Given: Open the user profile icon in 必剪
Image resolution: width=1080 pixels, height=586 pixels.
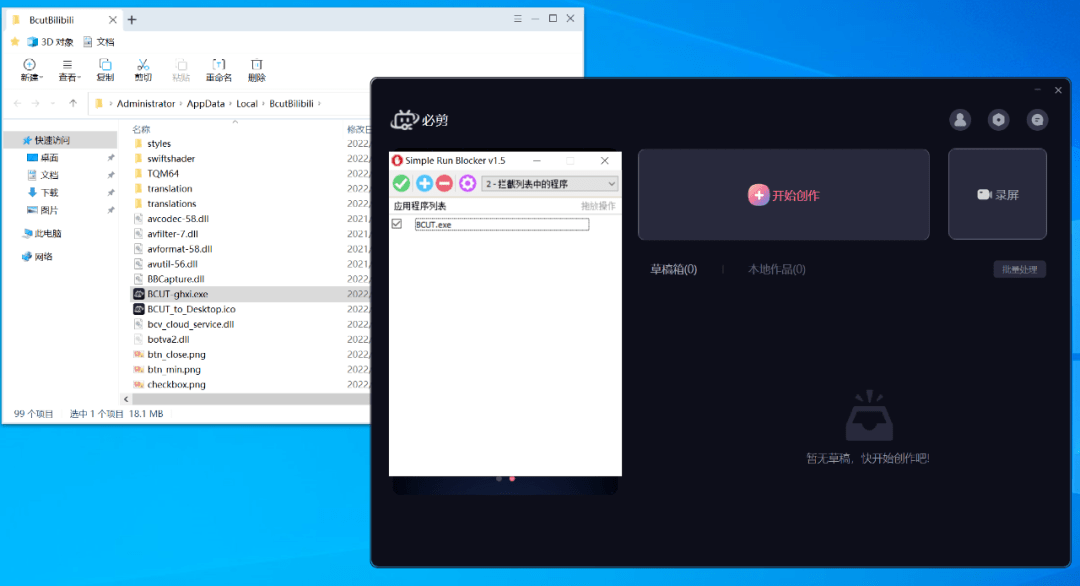Looking at the screenshot, I should tap(960, 120).
